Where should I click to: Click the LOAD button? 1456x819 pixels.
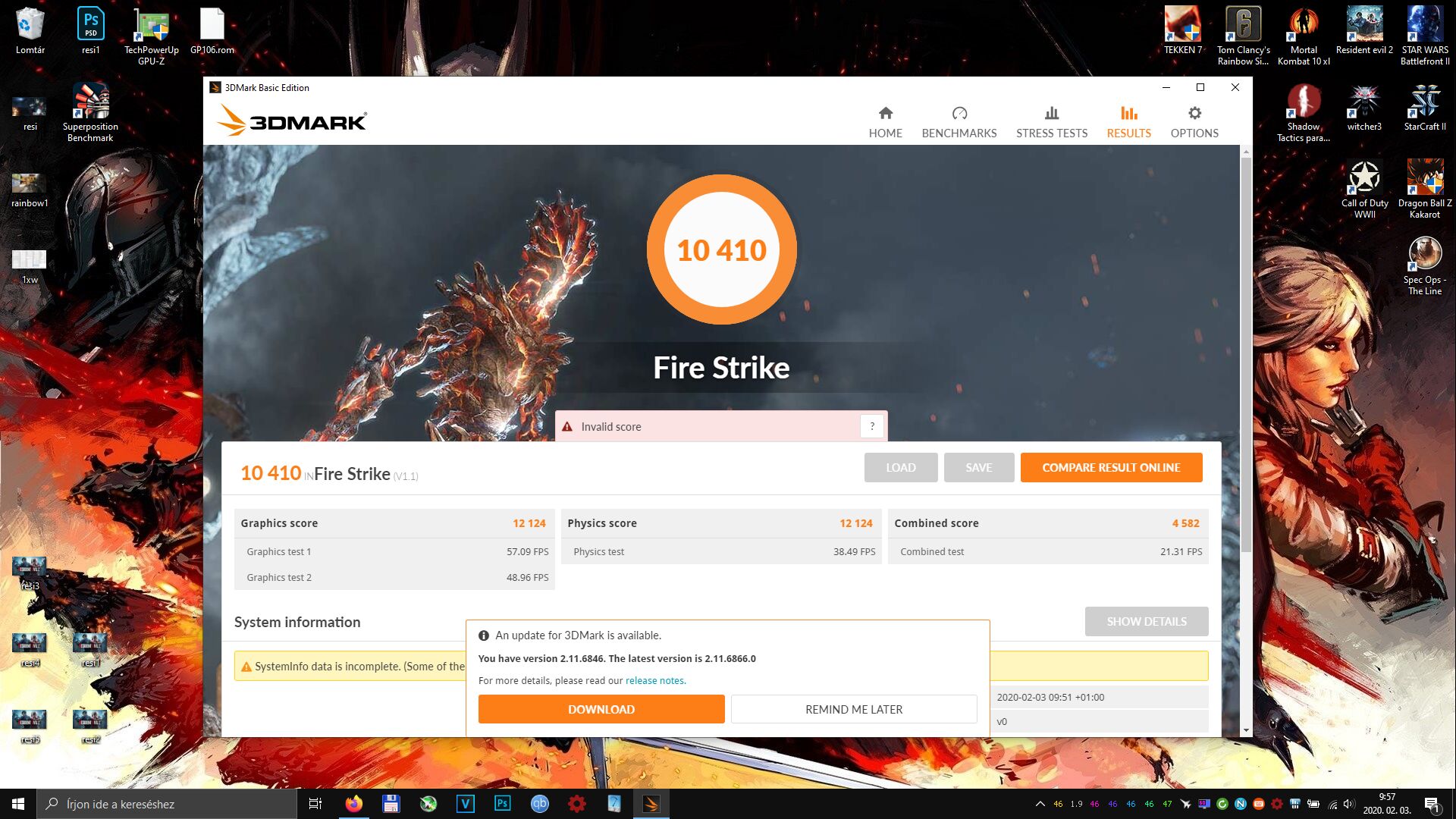click(901, 467)
